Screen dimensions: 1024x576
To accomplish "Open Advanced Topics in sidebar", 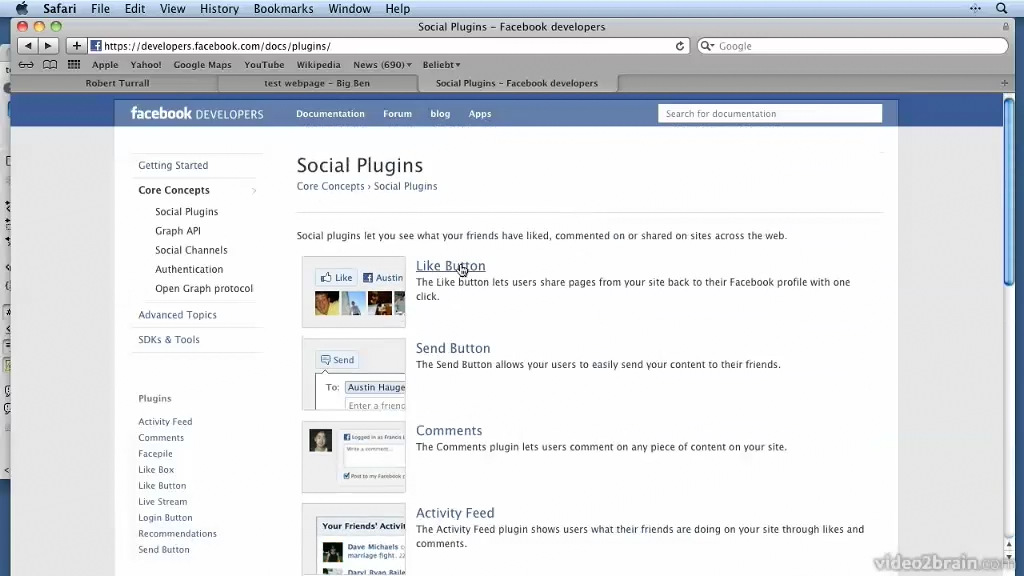I will pyautogui.click(x=177, y=315).
